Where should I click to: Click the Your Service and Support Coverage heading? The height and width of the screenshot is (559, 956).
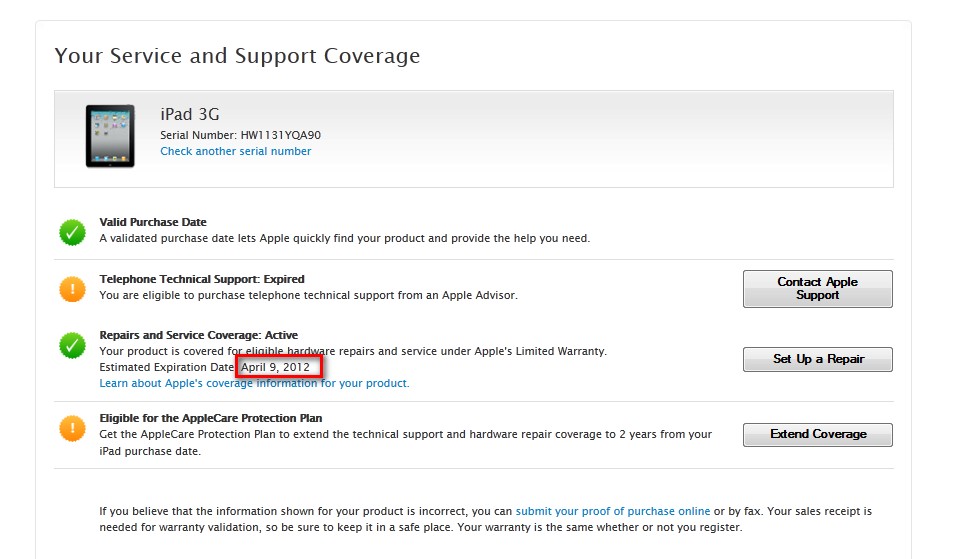(x=237, y=56)
